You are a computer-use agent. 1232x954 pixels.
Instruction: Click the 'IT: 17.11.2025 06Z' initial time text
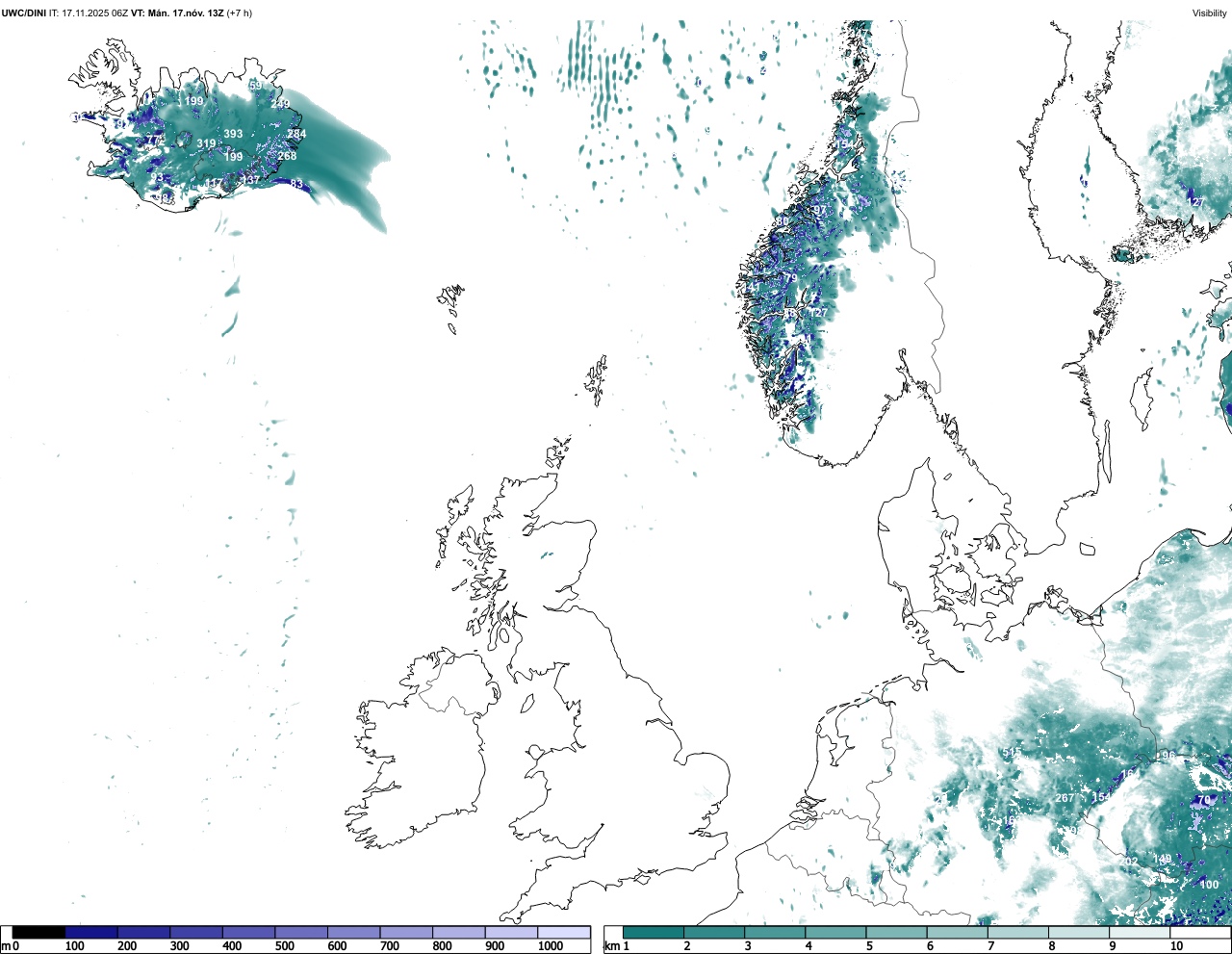click(x=89, y=13)
